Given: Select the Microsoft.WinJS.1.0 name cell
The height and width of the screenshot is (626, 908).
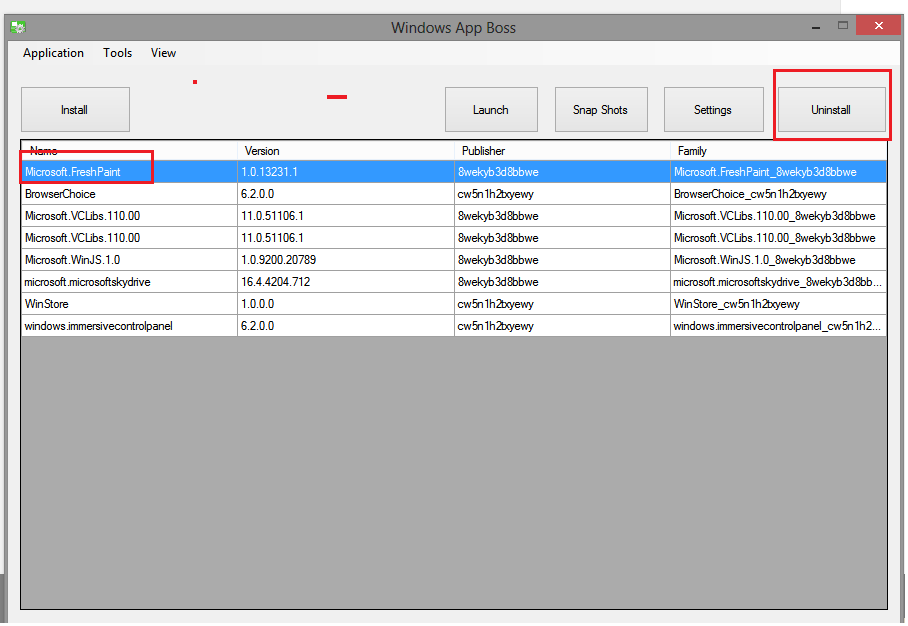Looking at the screenshot, I should point(129,260).
